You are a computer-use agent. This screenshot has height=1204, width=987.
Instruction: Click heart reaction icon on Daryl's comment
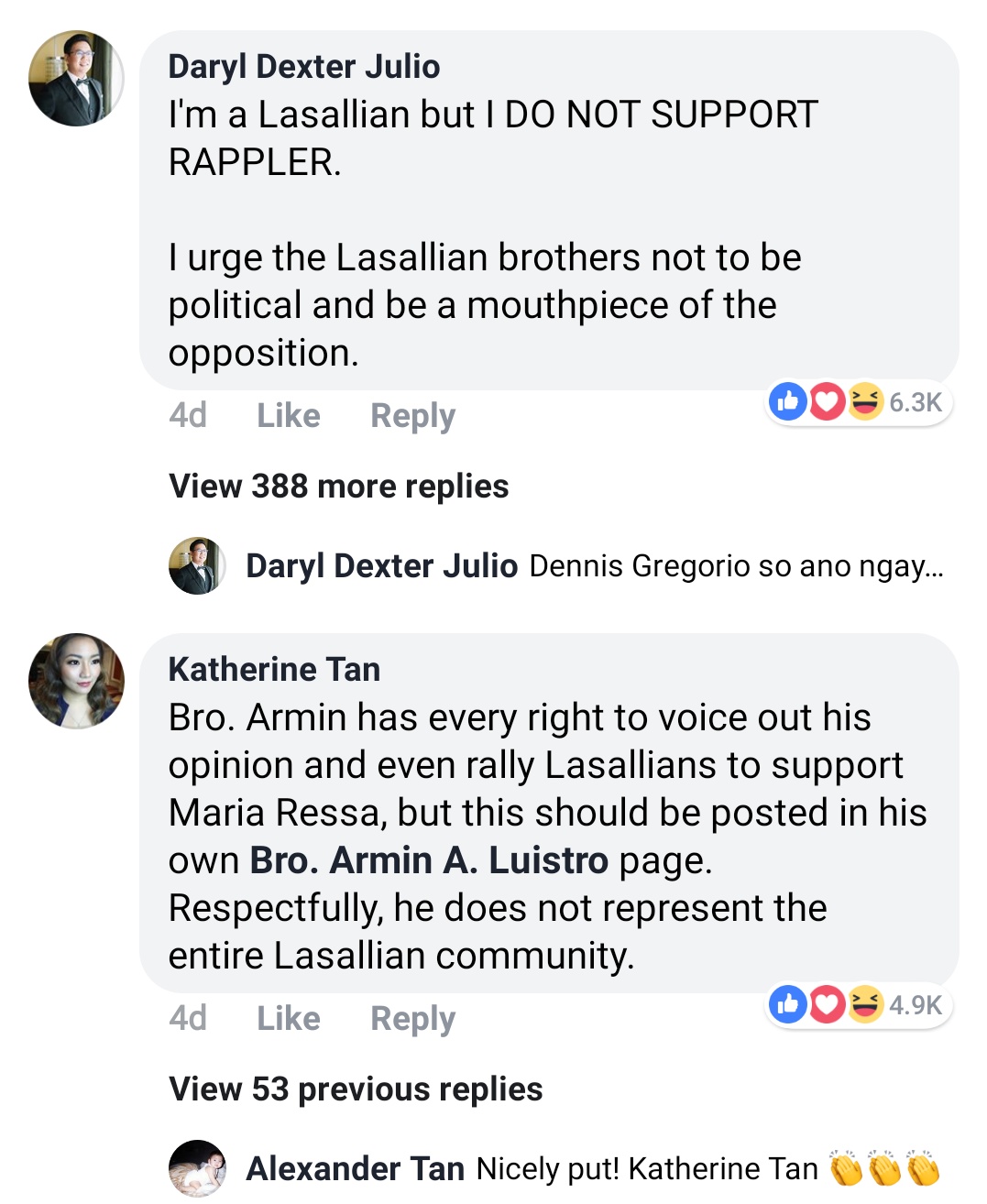pyautogui.click(x=827, y=401)
